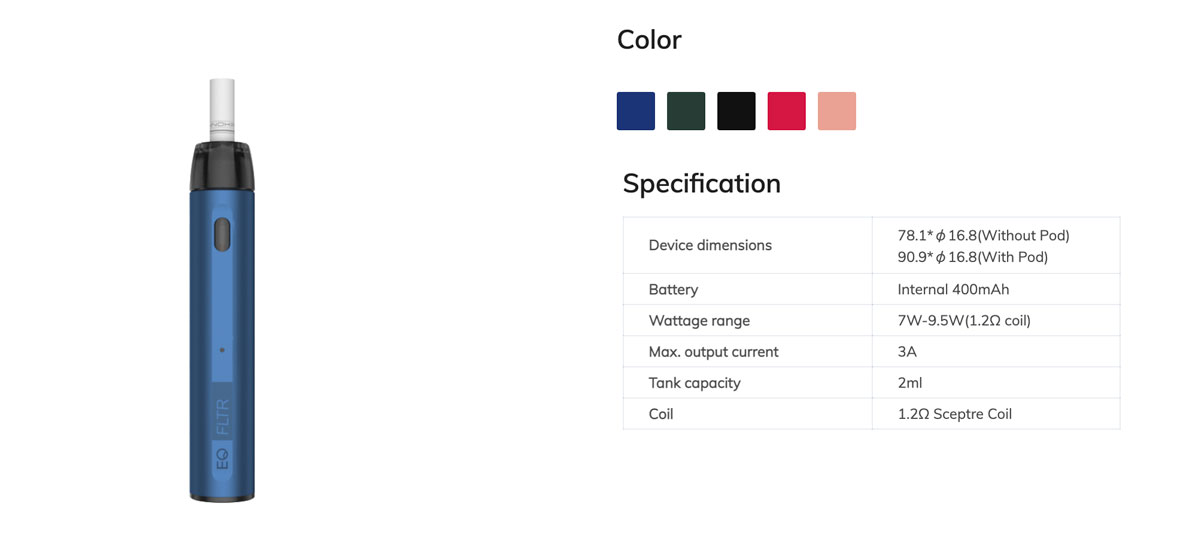Viewport: 1200px width, 533px height.
Task: Choose the salmon pink color swatch
Action: click(x=837, y=111)
